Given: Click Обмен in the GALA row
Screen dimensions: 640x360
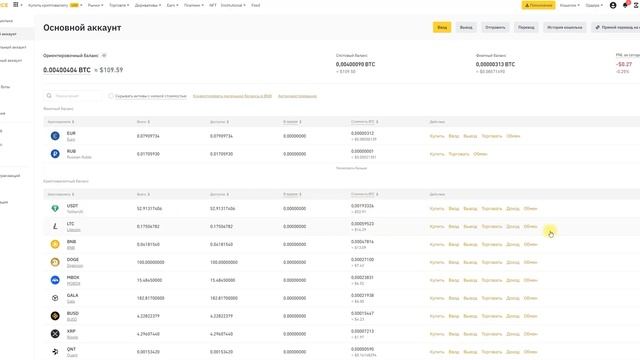Looking at the screenshot, I should click(x=530, y=298).
